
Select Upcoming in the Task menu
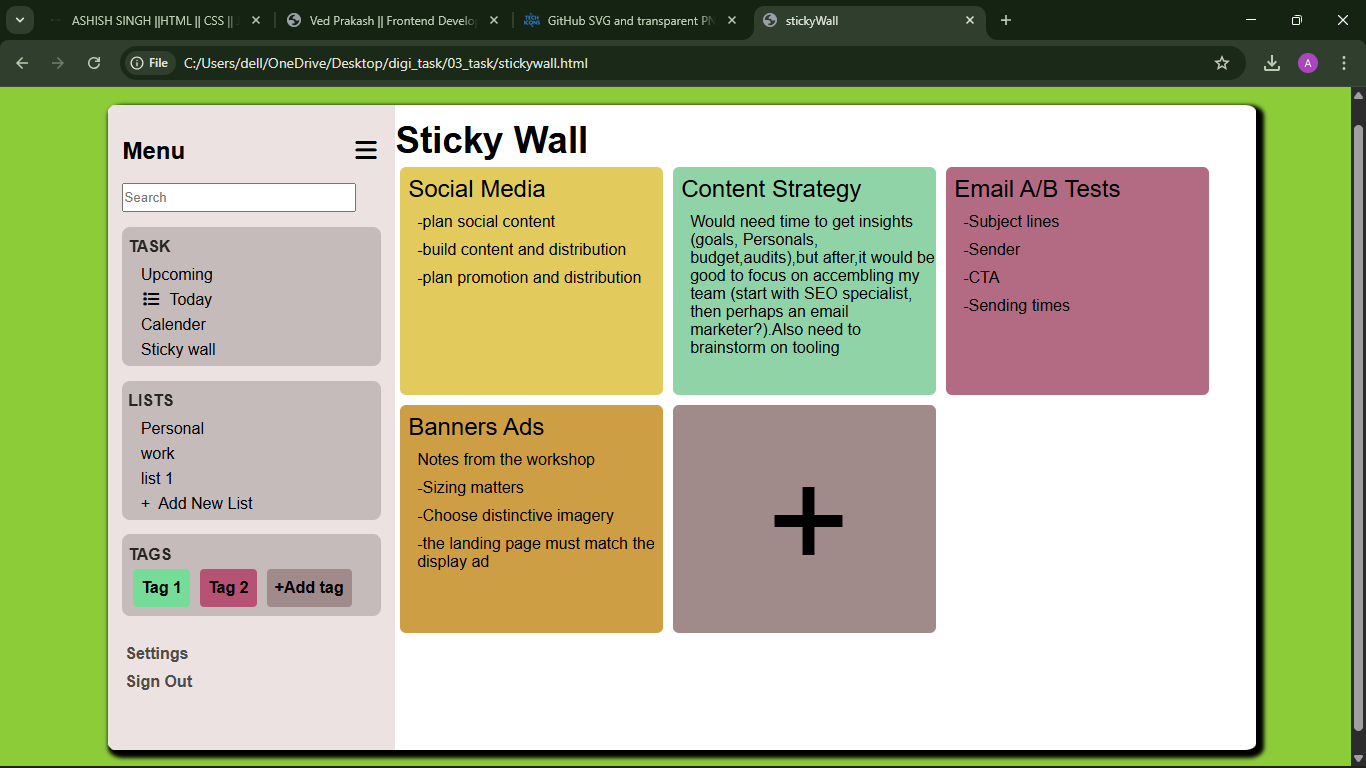[177, 274]
